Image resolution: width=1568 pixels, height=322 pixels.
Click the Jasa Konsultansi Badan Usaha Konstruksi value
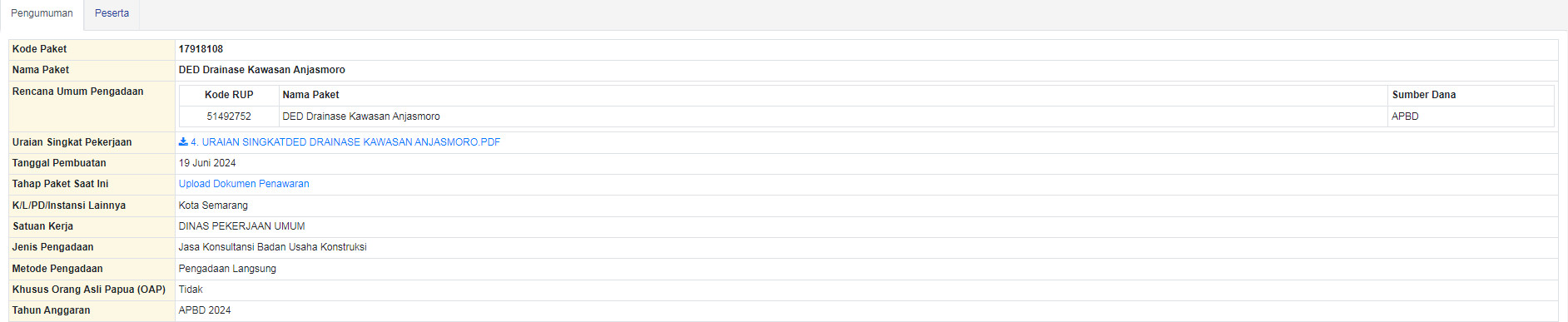(272, 247)
